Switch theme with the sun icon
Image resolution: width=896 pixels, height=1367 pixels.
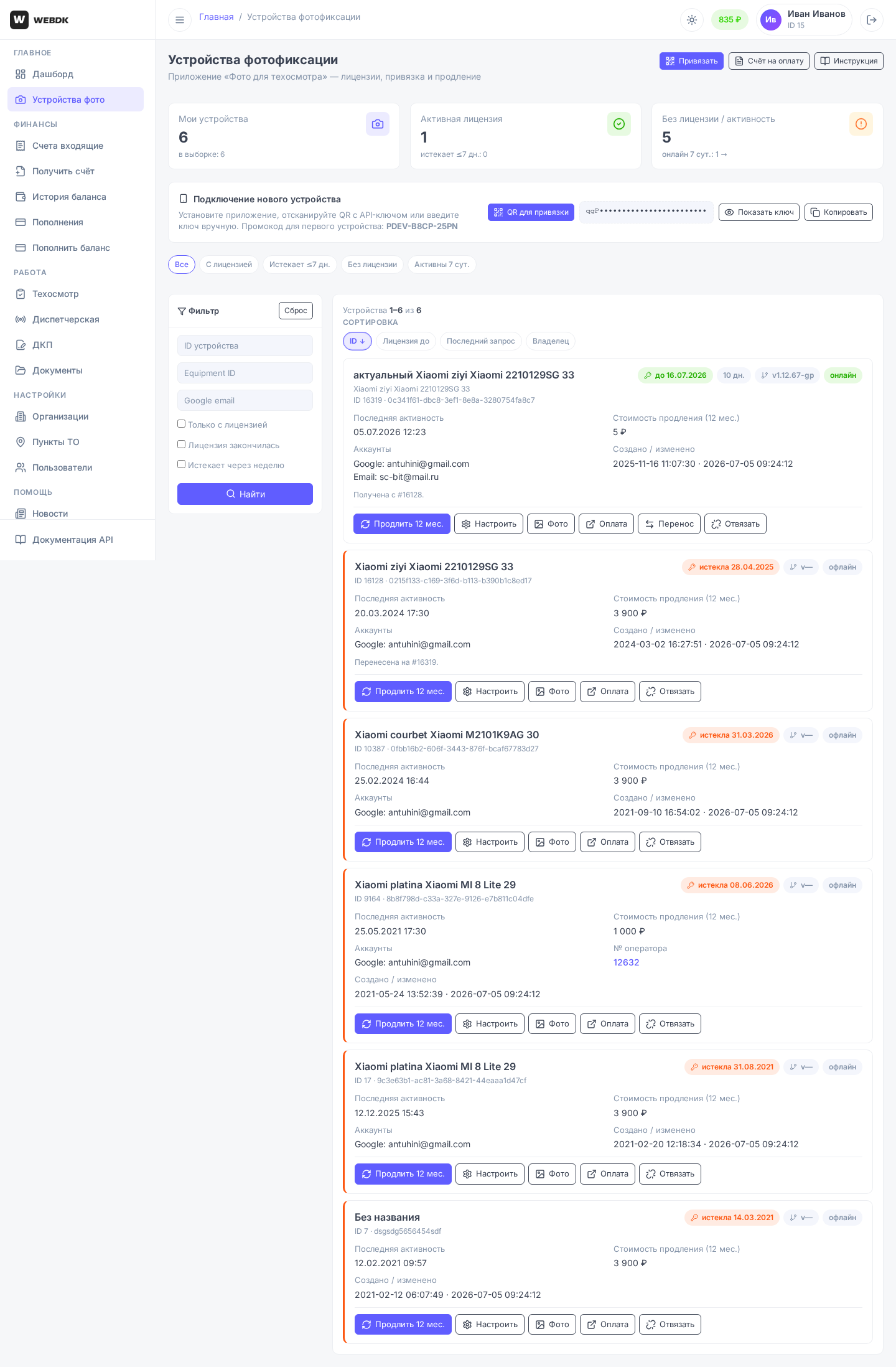click(691, 20)
